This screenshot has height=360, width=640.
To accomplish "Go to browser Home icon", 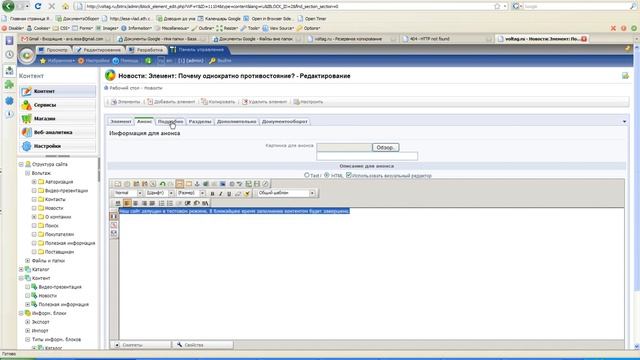I will click(65, 6).
